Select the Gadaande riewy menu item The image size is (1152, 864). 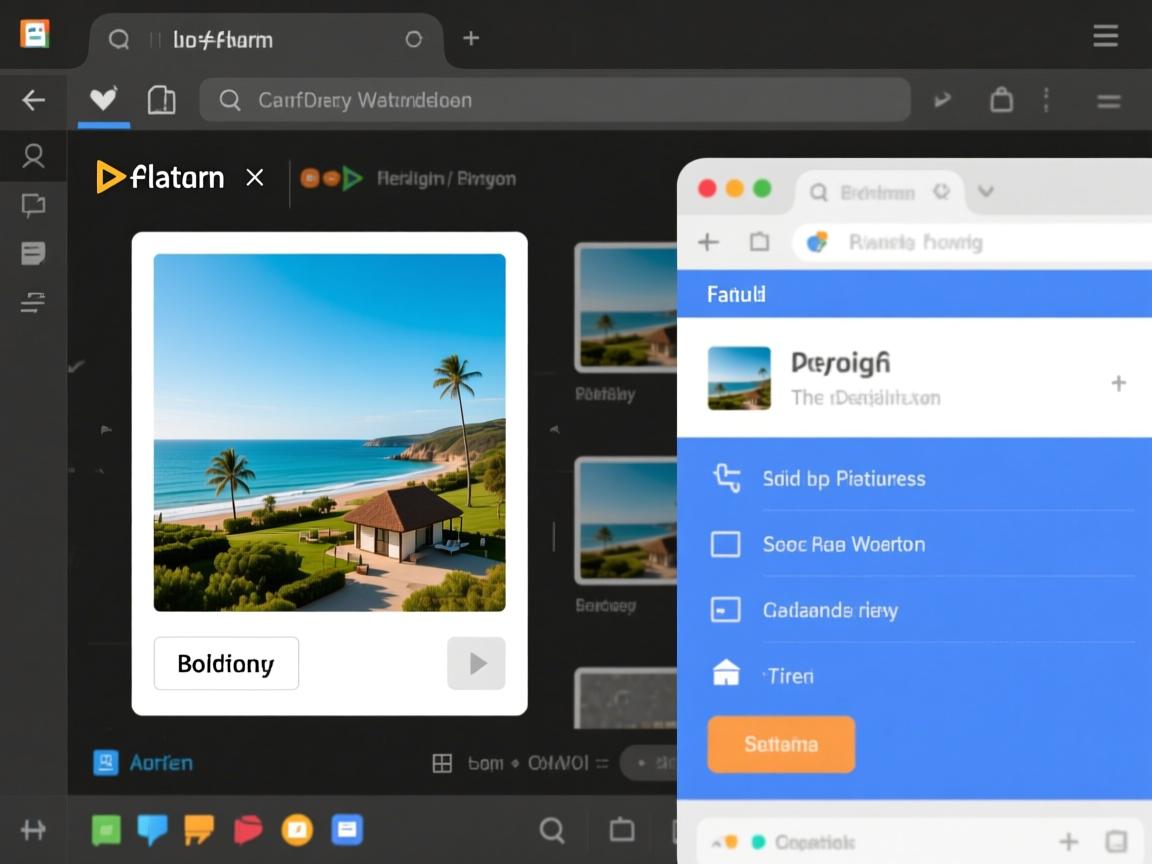[x=830, y=610]
